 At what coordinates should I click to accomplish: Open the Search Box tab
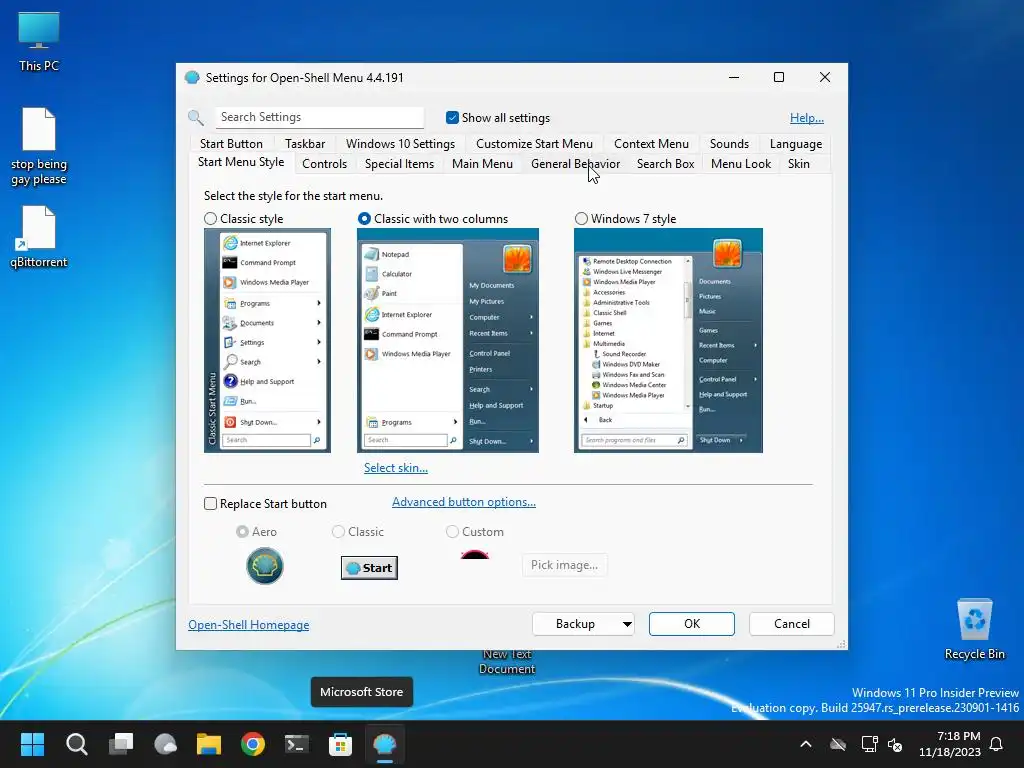coord(665,164)
